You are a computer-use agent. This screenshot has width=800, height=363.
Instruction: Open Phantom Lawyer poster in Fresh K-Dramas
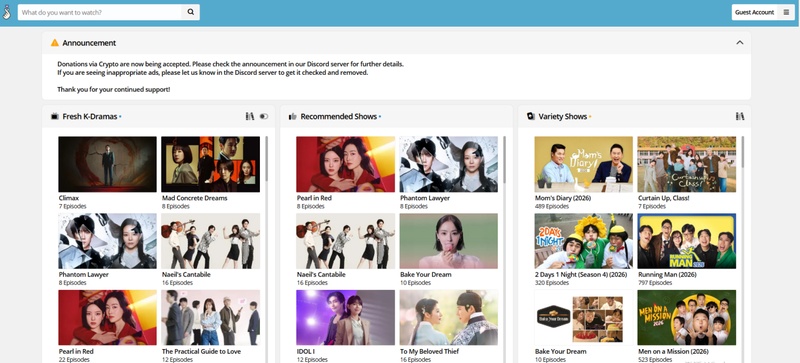107,241
